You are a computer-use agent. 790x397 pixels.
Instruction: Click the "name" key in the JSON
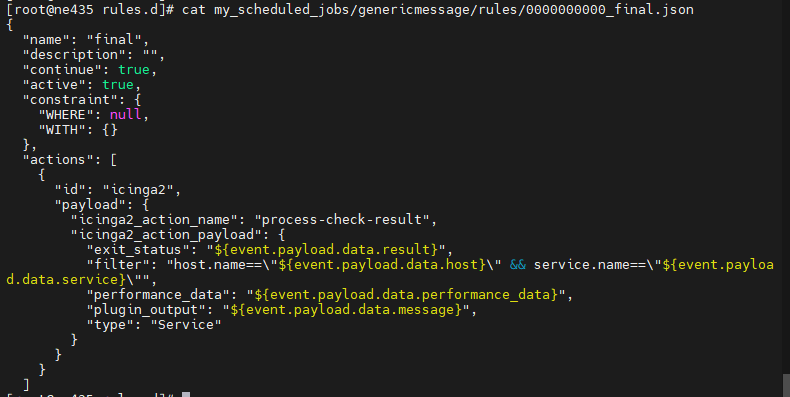pos(46,39)
